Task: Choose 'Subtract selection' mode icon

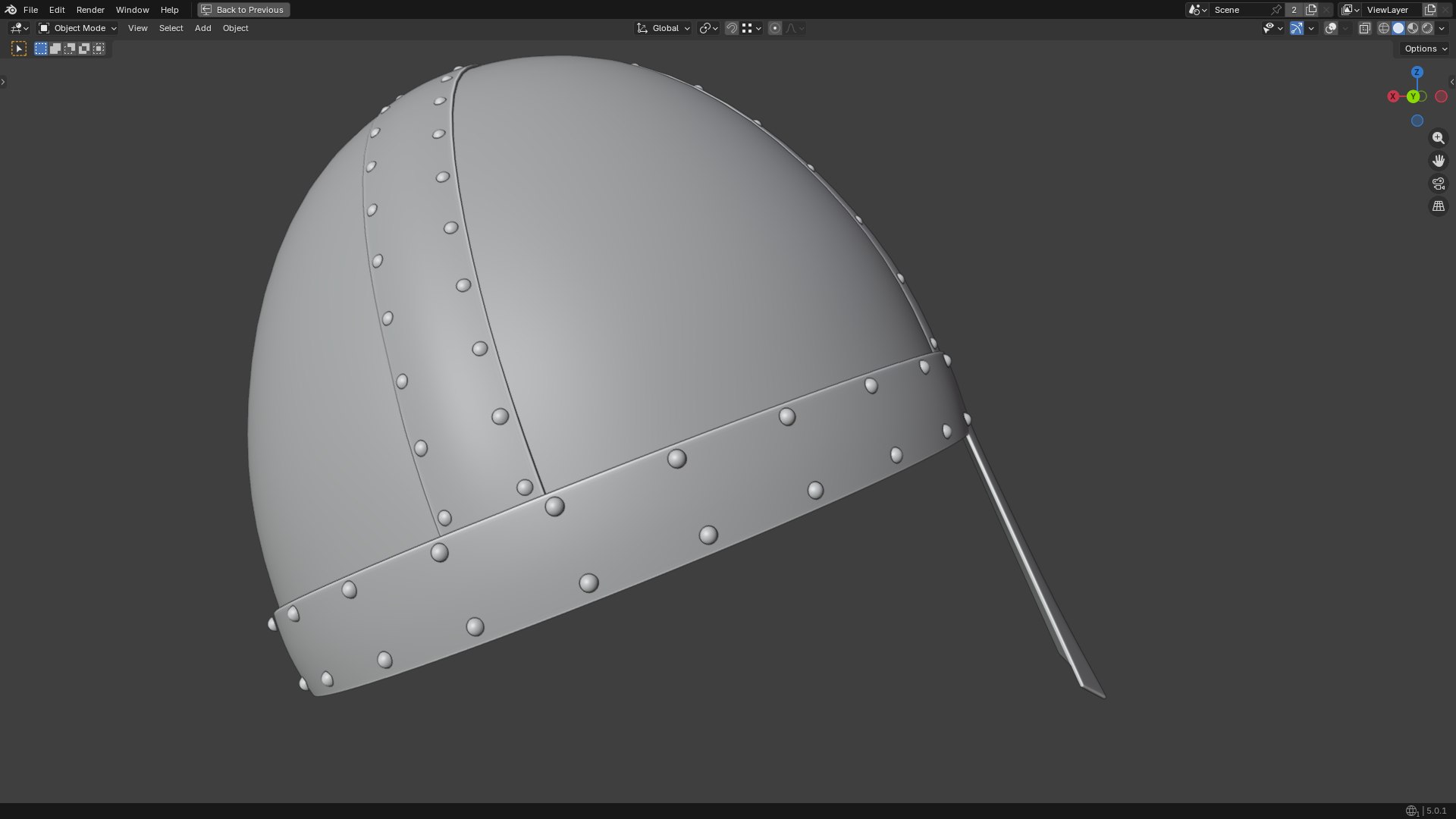Action: pyautogui.click(x=70, y=49)
